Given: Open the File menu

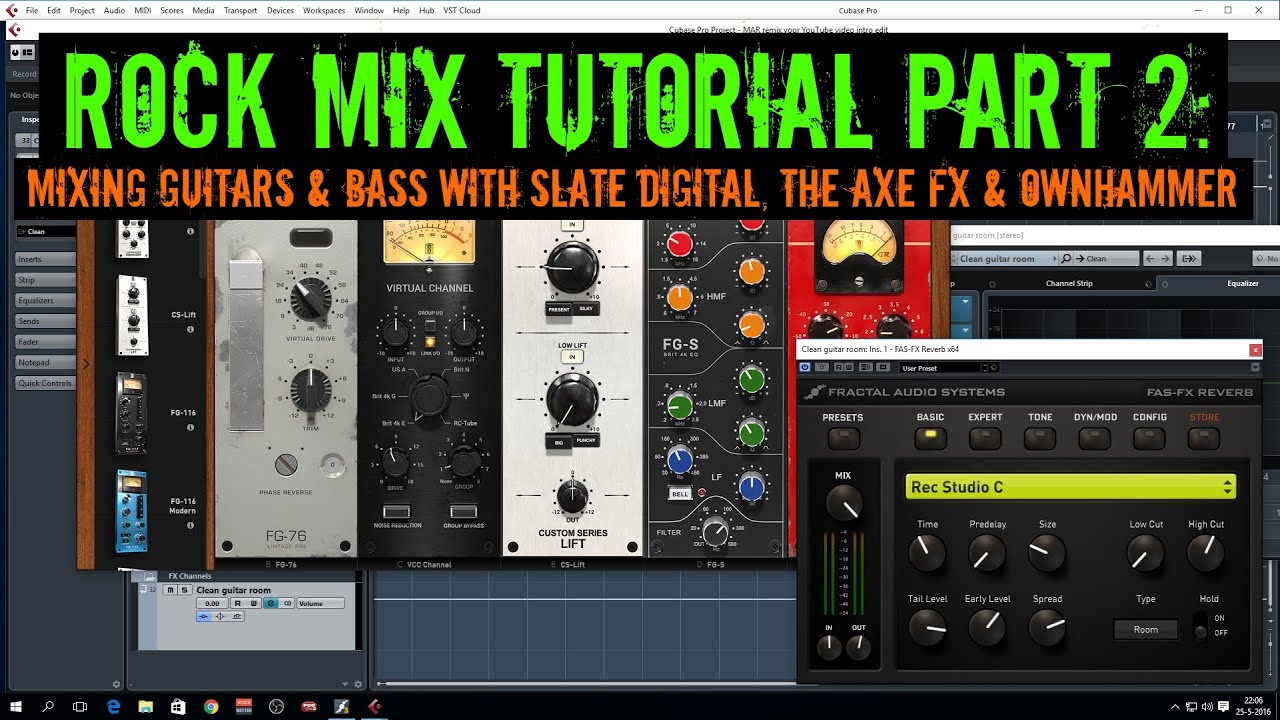Looking at the screenshot, I should (32, 10).
